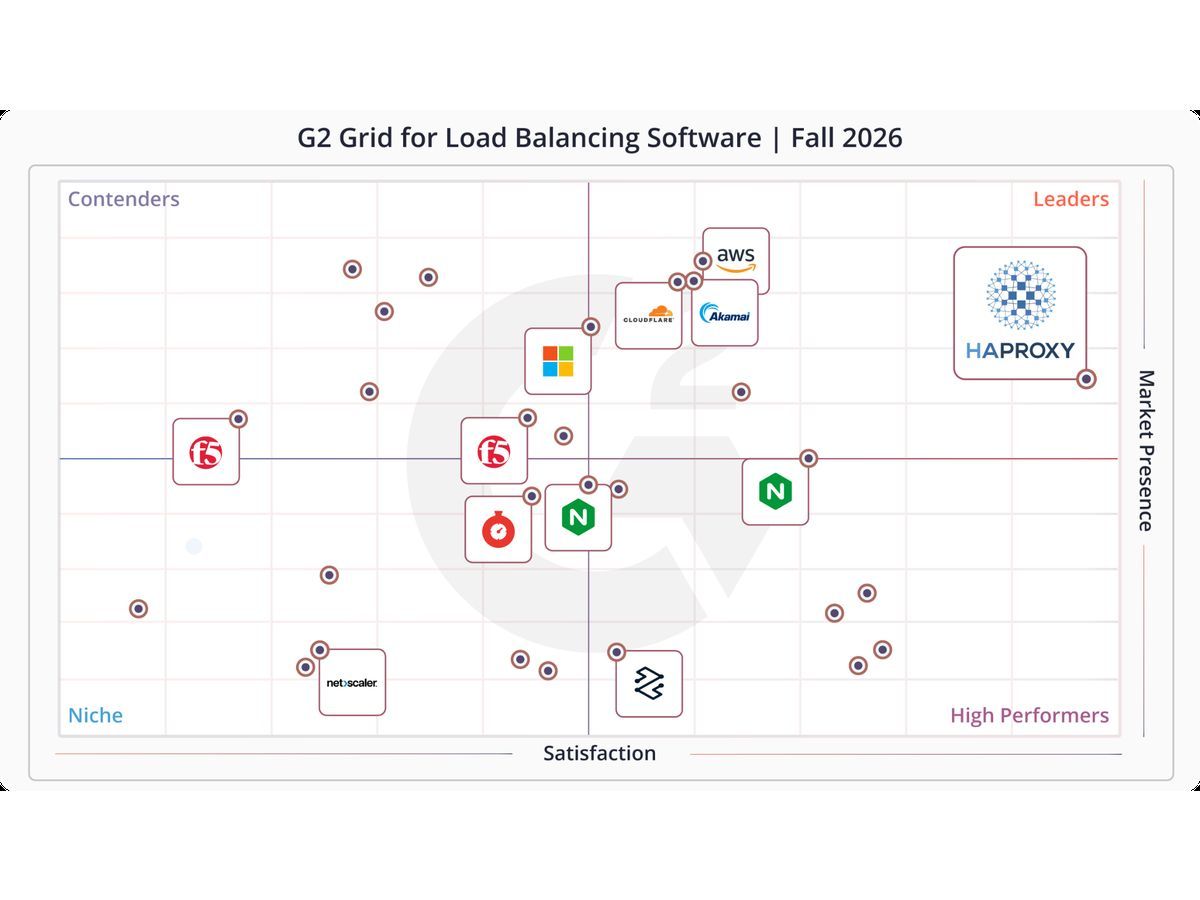Click the Market Presence axis label
Image resolution: width=1200 pixels, height=900 pixels.
pyautogui.click(x=1146, y=451)
